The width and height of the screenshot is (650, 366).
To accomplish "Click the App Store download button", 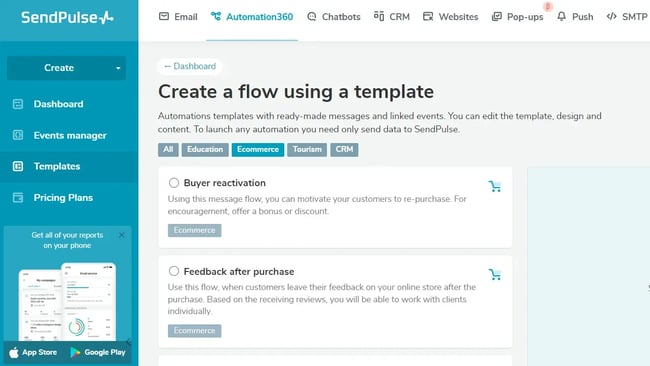I will (x=33, y=352).
